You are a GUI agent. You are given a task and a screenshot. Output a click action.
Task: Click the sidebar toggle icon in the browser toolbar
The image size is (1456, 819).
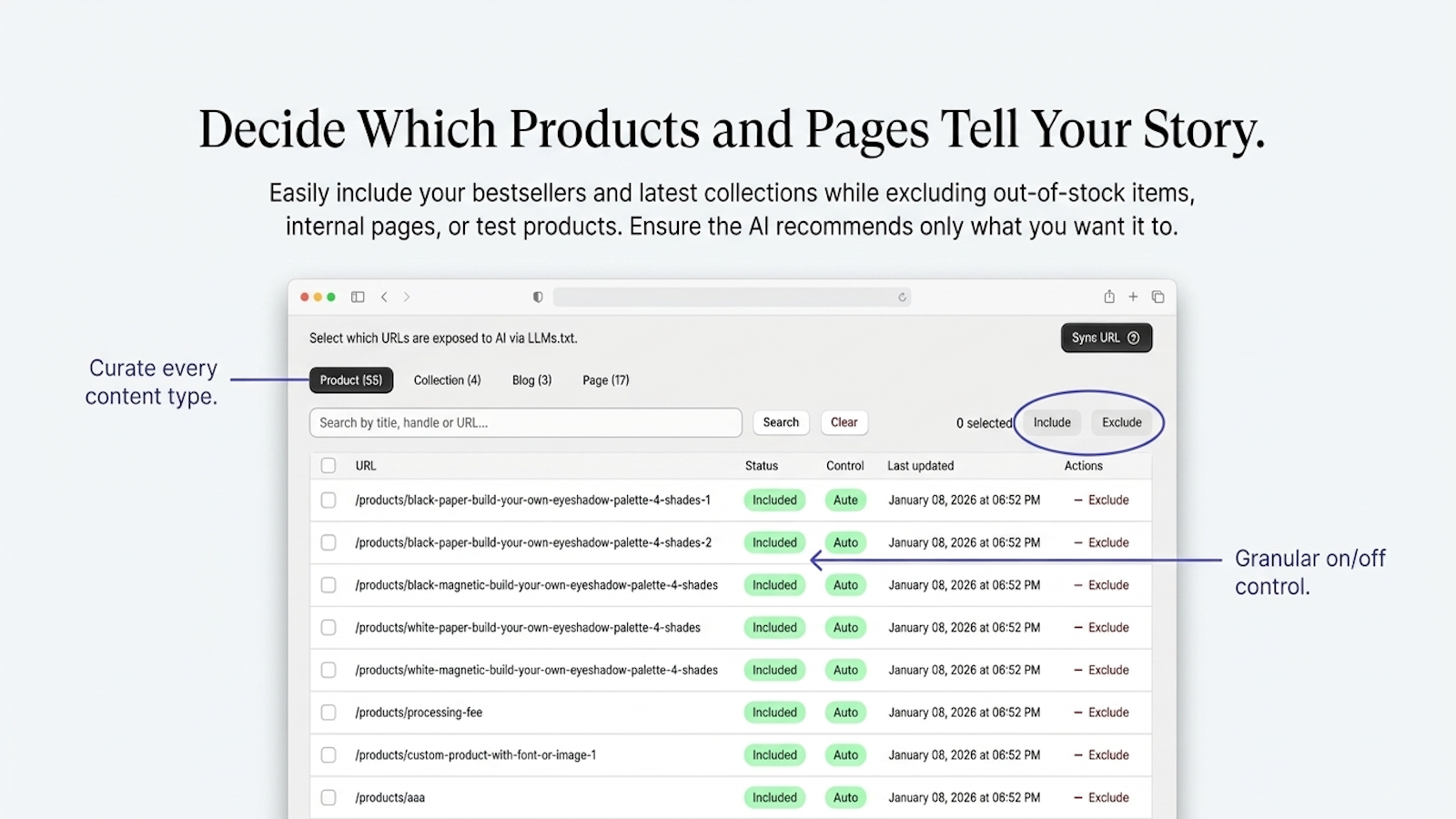point(358,297)
